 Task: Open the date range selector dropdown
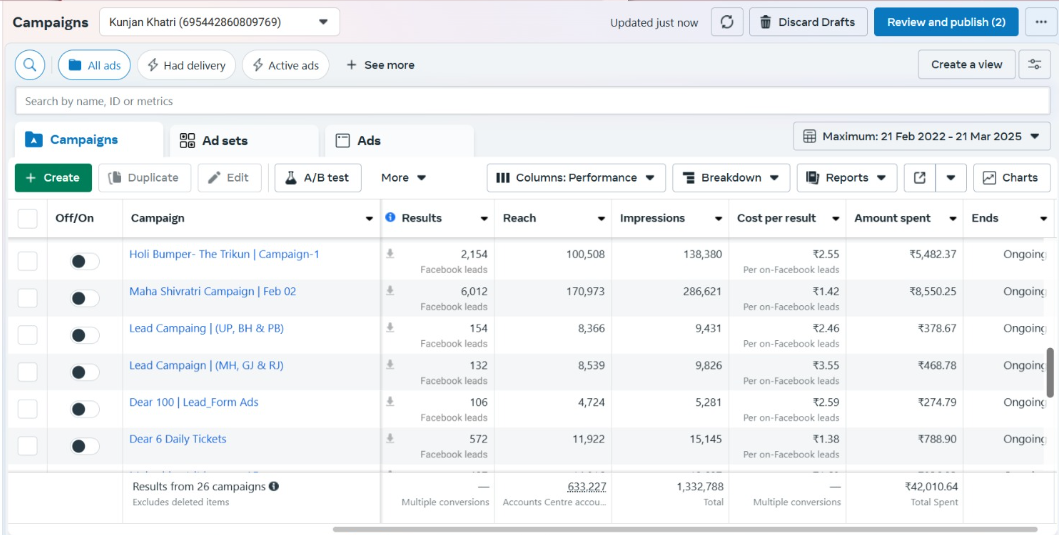[921, 136]
